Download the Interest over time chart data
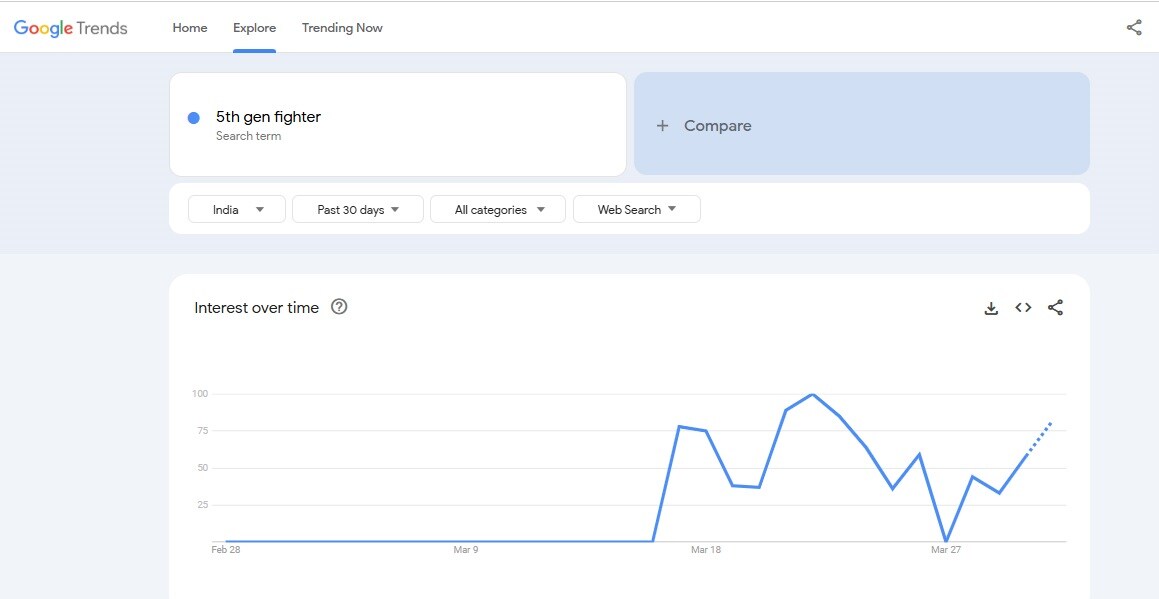This screenshot has height=599, width=1159. tap(991, 308)
